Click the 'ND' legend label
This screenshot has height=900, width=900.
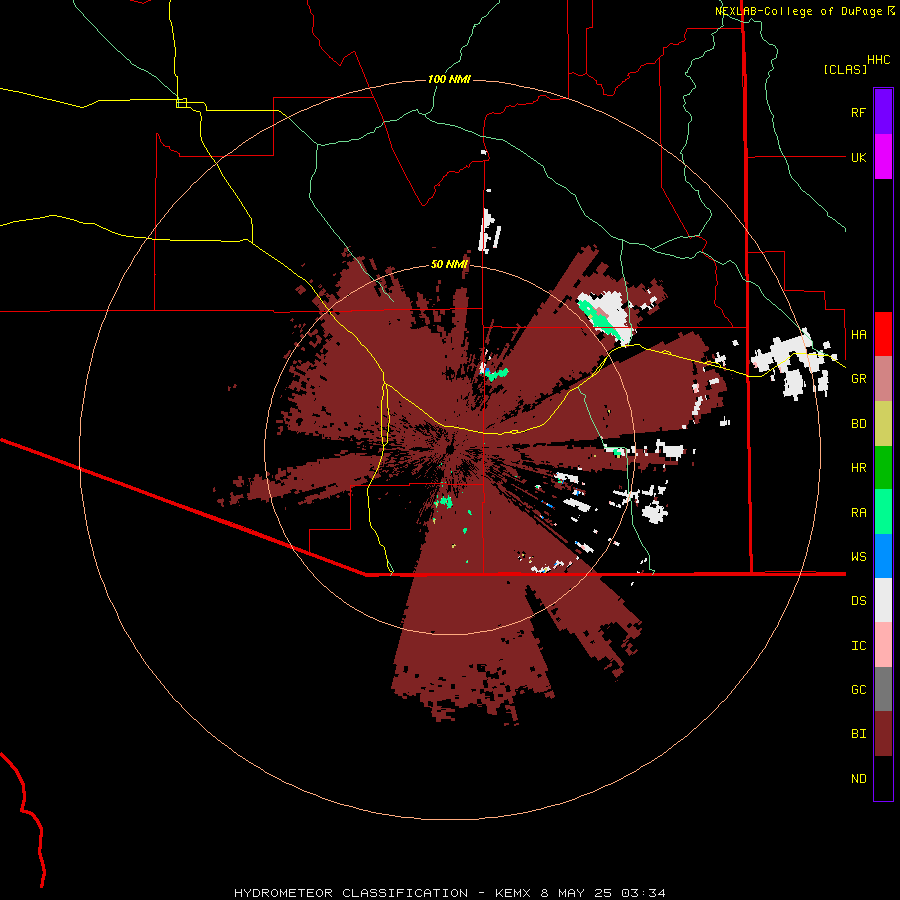coord(858,779)
